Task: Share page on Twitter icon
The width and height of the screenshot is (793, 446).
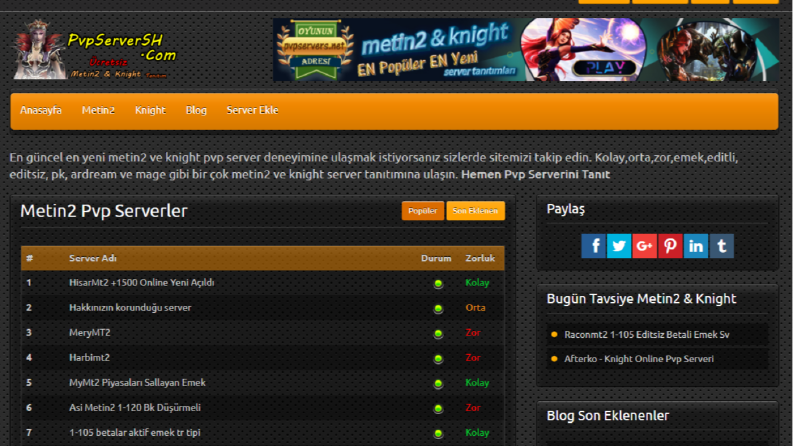Action: click(x=619, y=246)
